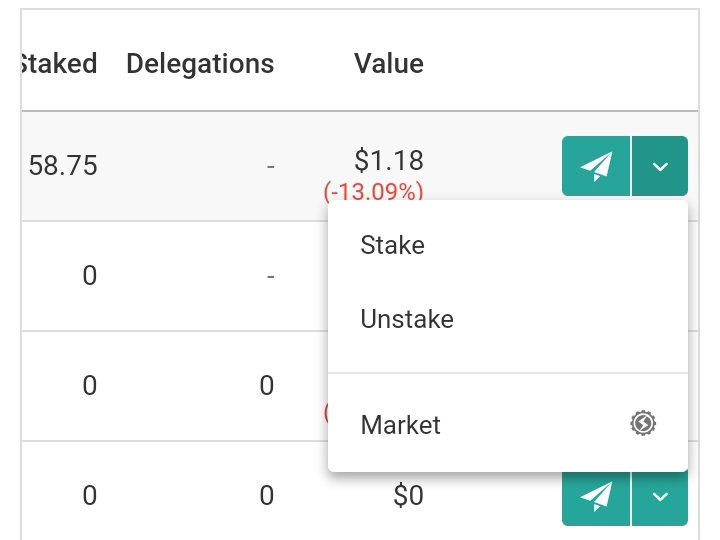Click the delegations dash in second row

coord(270,276)
